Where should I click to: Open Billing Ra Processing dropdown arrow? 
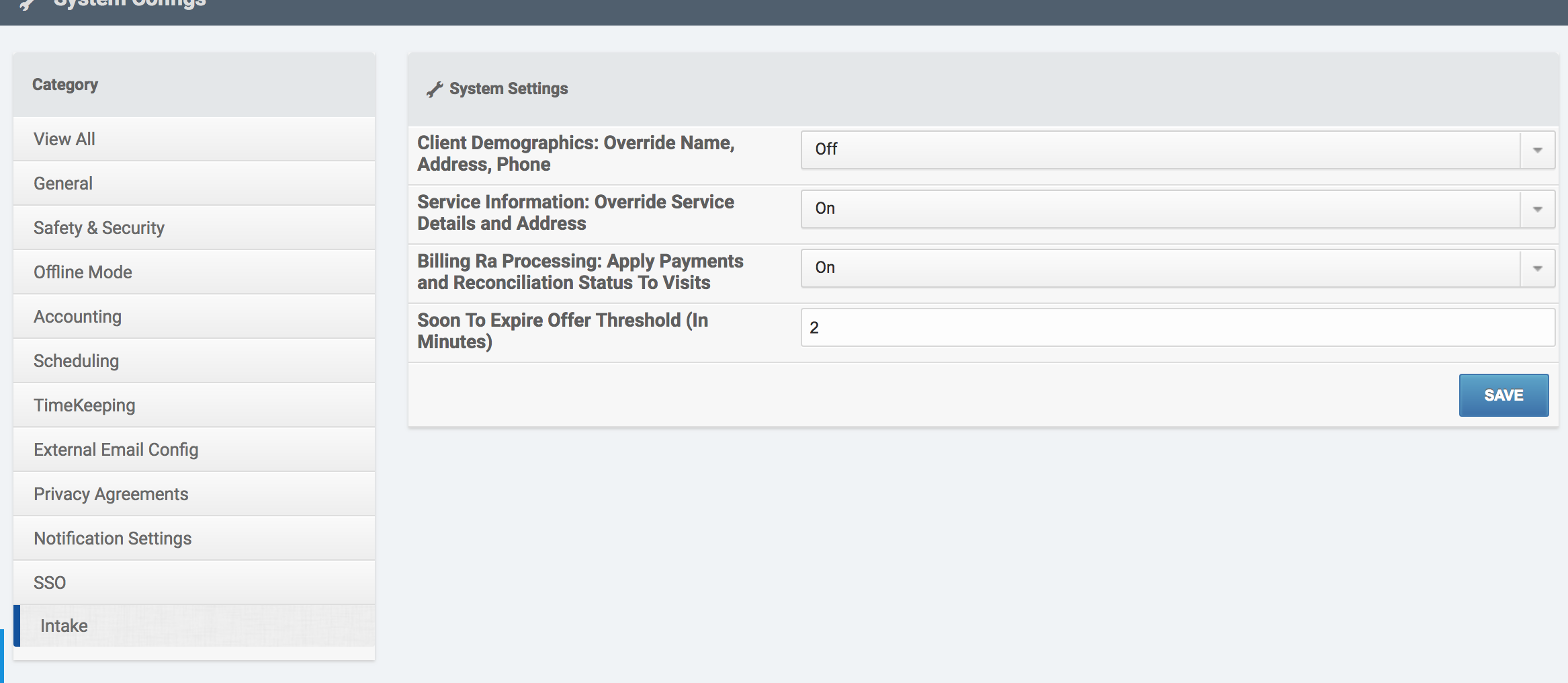click(1537, 268)
